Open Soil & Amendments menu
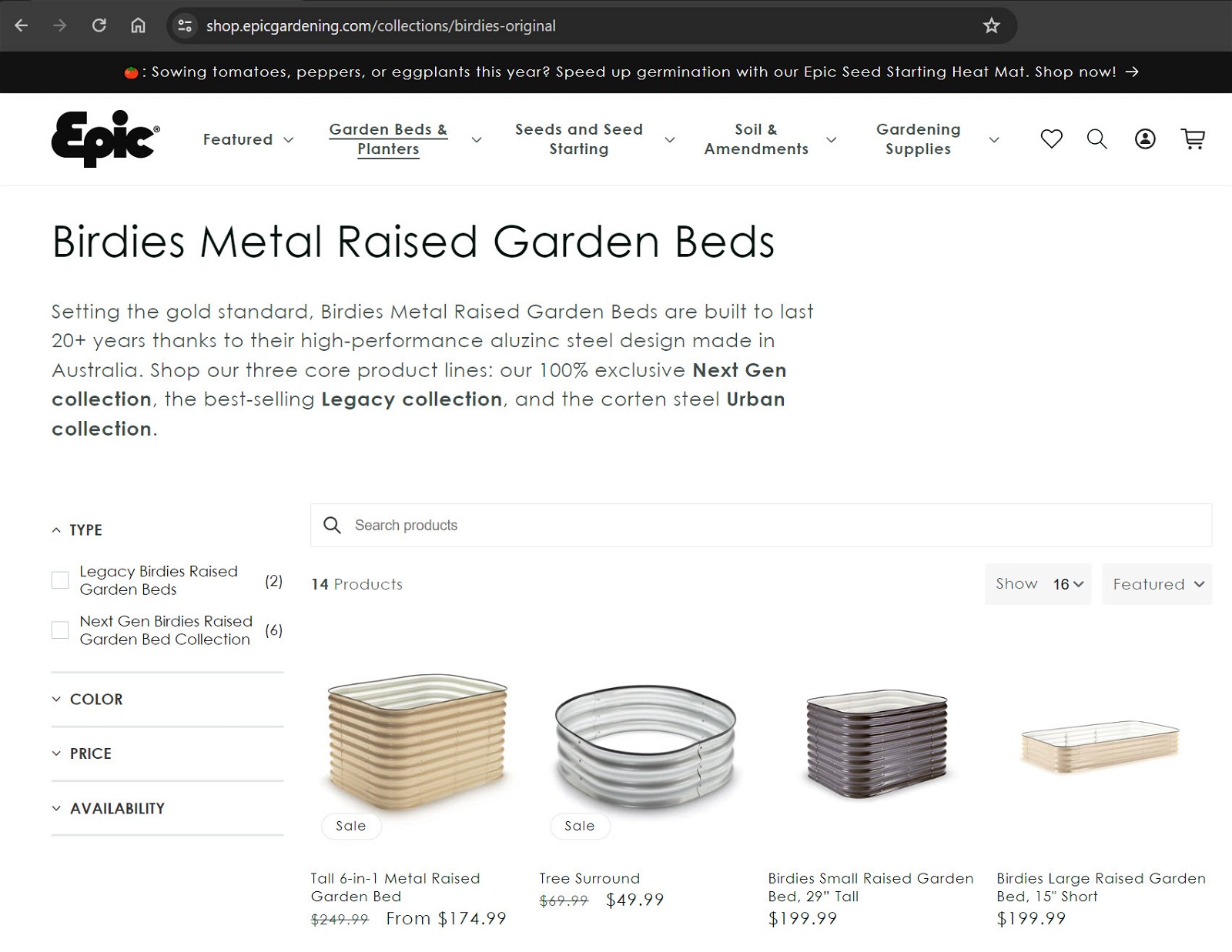 pos(756,139)
